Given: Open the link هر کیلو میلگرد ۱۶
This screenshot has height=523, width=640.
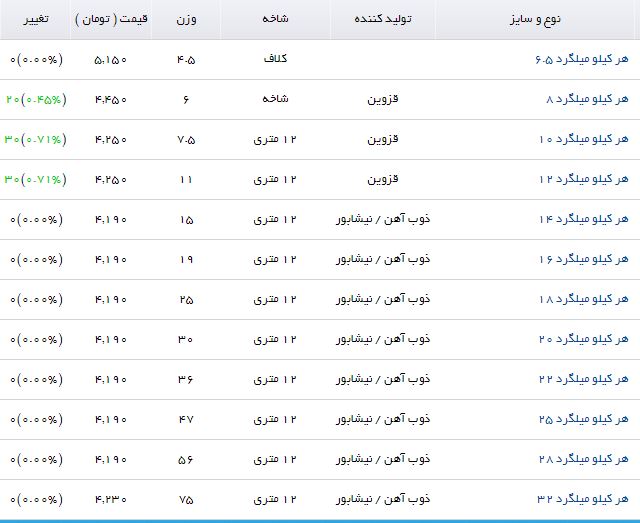Looking at the screenshot, I should 584,259.
